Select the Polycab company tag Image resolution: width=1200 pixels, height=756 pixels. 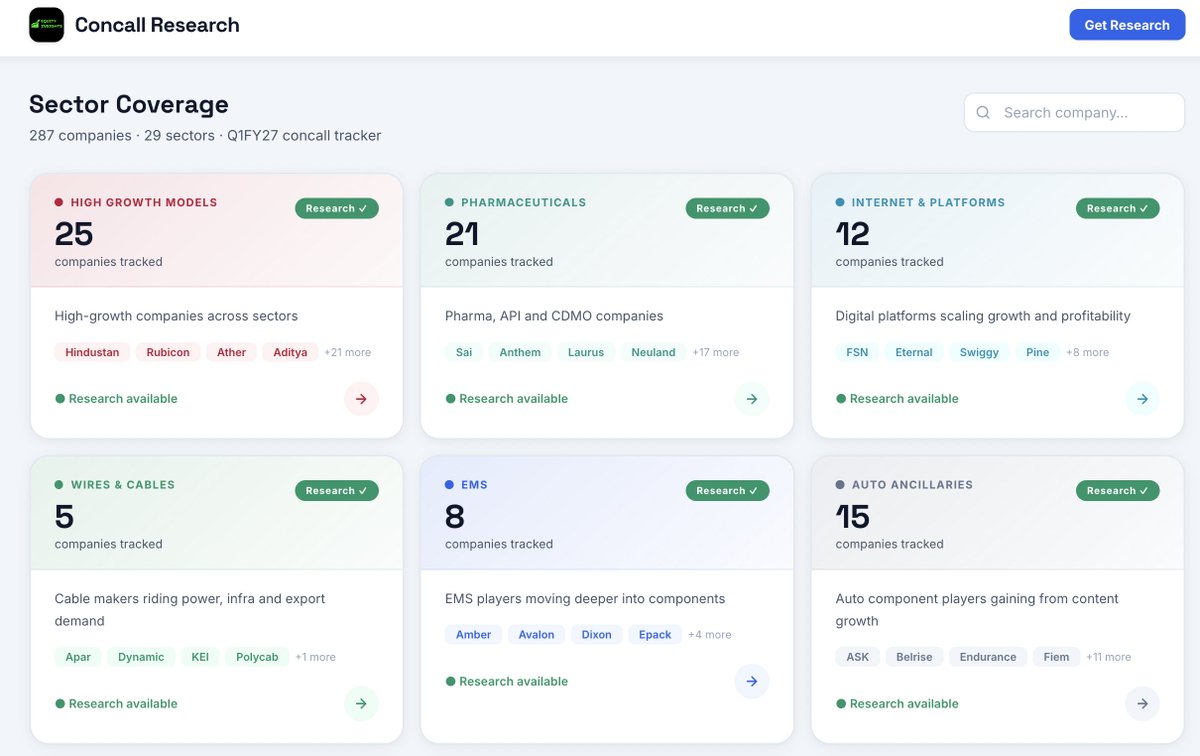(x=257, y=657)
